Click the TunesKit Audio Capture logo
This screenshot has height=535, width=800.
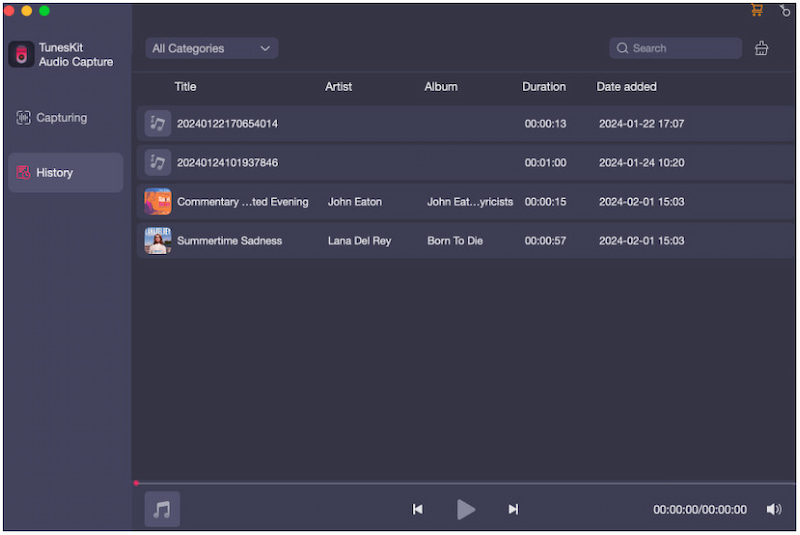click(21, 54)
